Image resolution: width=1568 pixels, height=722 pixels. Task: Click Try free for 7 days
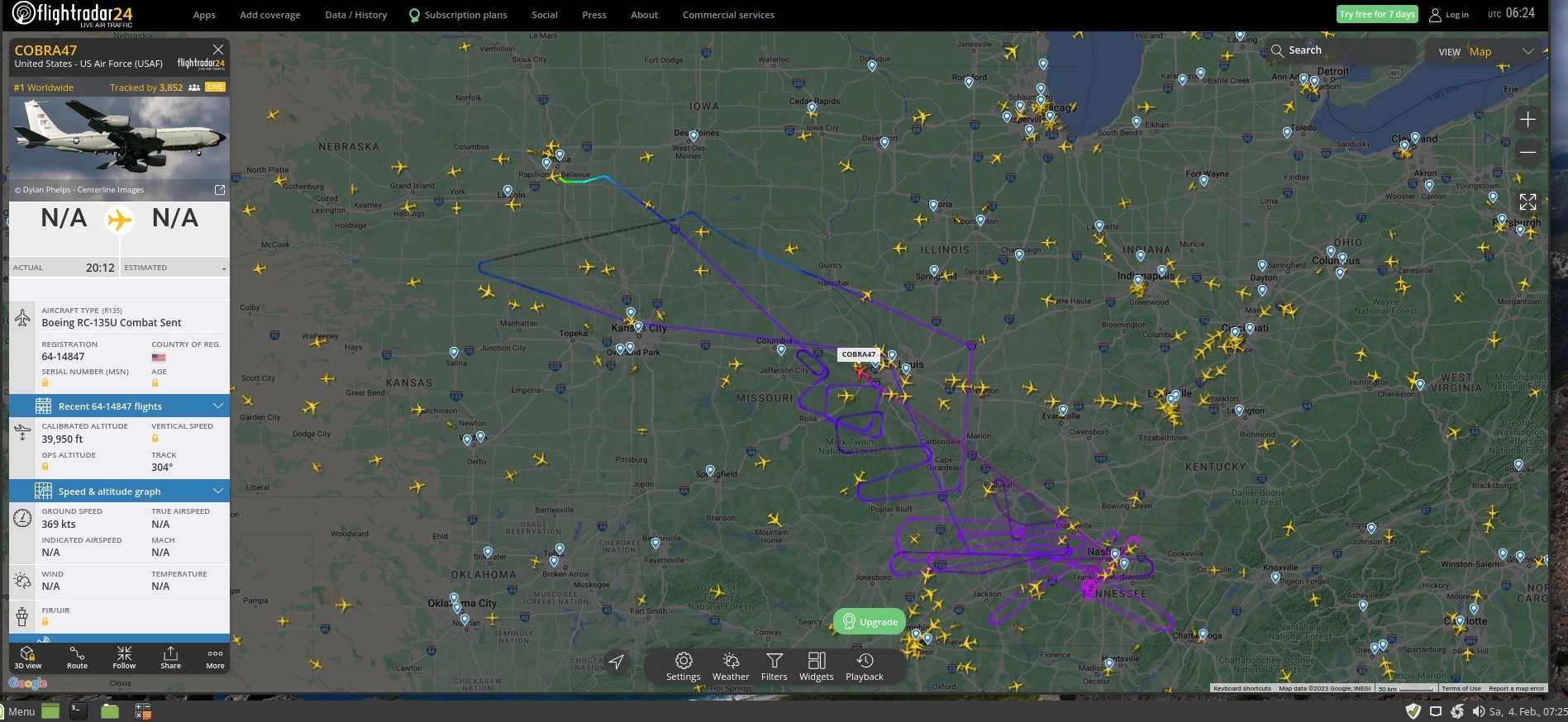[x=1377, y=14]
